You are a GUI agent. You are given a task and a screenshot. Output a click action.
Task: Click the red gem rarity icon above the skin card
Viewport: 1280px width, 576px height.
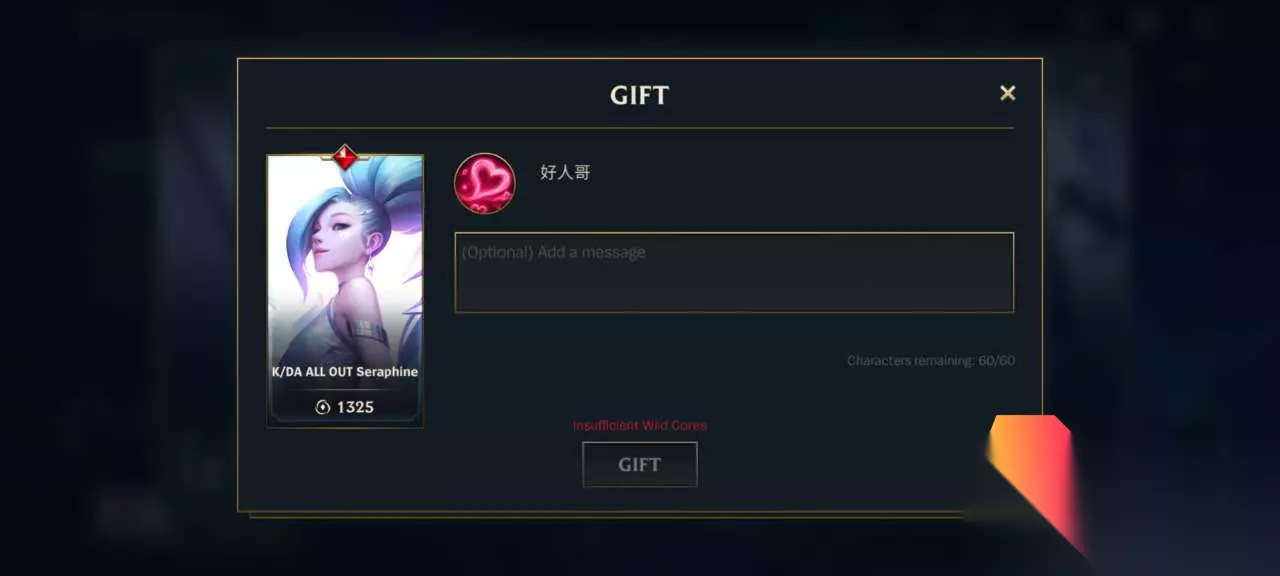pyautogui.click(x=345, y=157)
